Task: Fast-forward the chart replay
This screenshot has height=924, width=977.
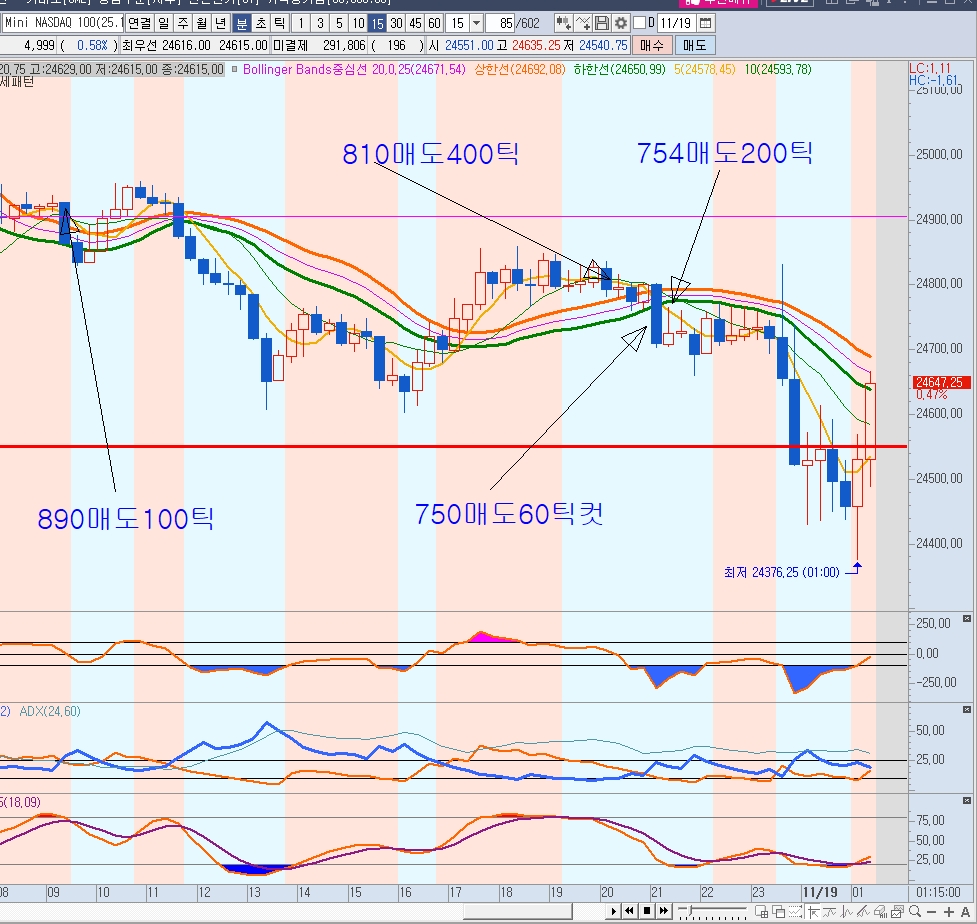Action: 663,911
